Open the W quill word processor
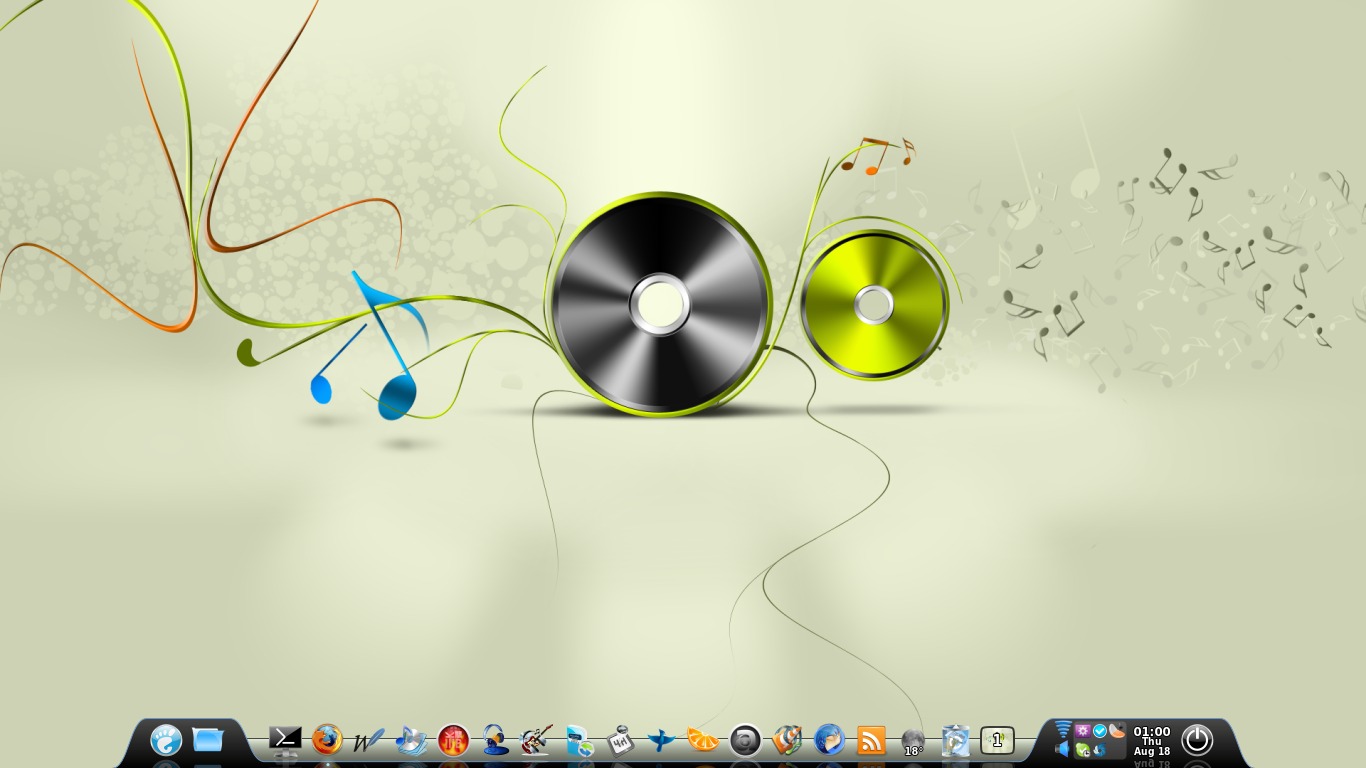The width and height of the screenshot is (1366, 768). (x=368, y=741)
